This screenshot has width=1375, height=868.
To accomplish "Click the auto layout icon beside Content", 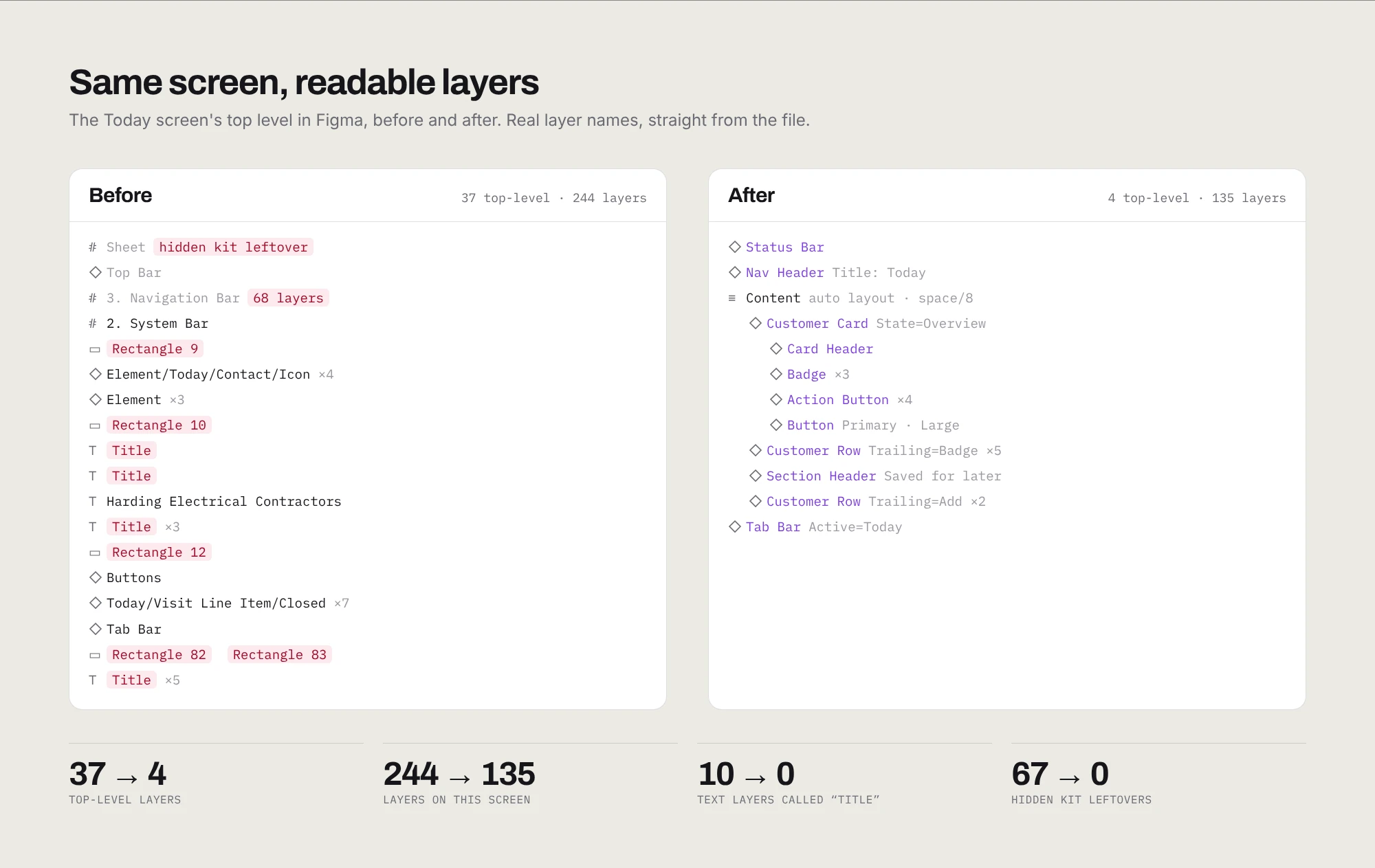I will (x=732, y=298).
